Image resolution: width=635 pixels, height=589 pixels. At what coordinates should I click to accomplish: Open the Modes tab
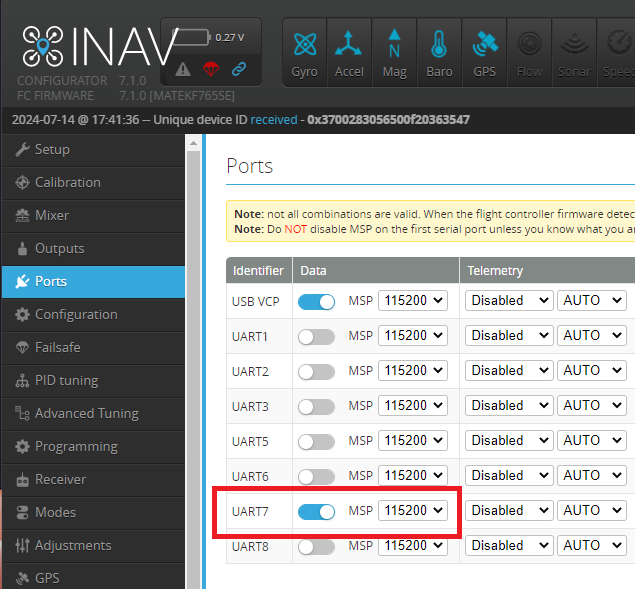[x=94, y=512]
